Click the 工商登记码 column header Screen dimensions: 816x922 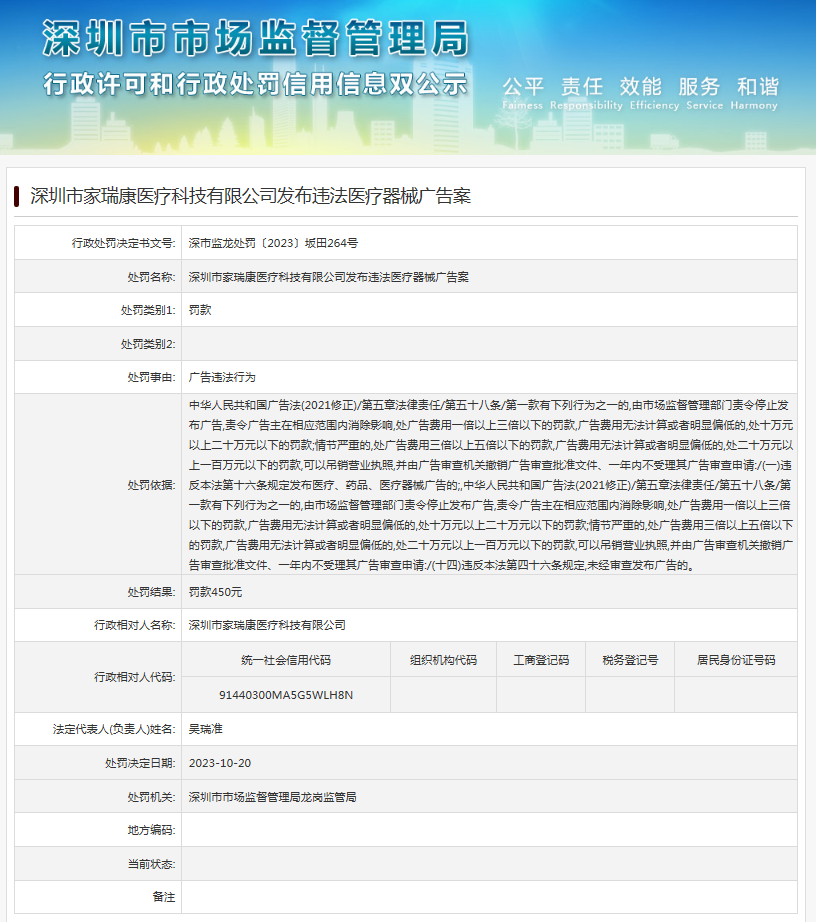pos(541,660)
